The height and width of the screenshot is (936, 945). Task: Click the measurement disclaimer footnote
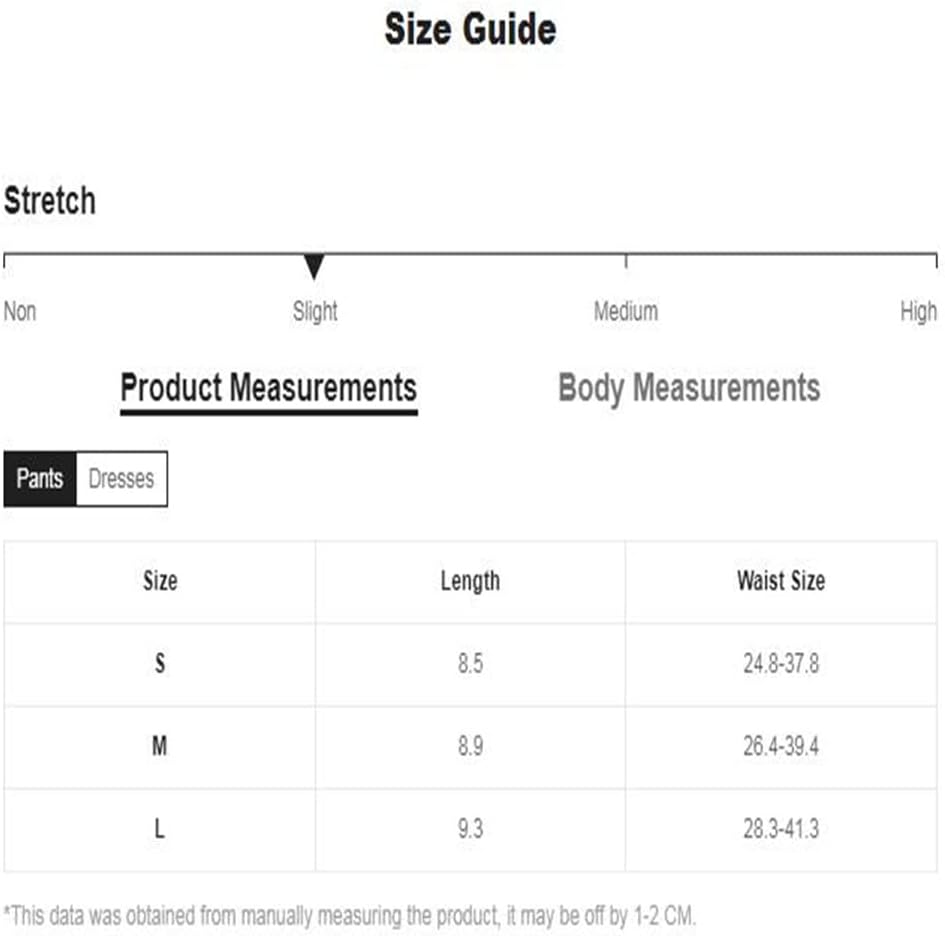pyautogui.click(x=350, y=914)
